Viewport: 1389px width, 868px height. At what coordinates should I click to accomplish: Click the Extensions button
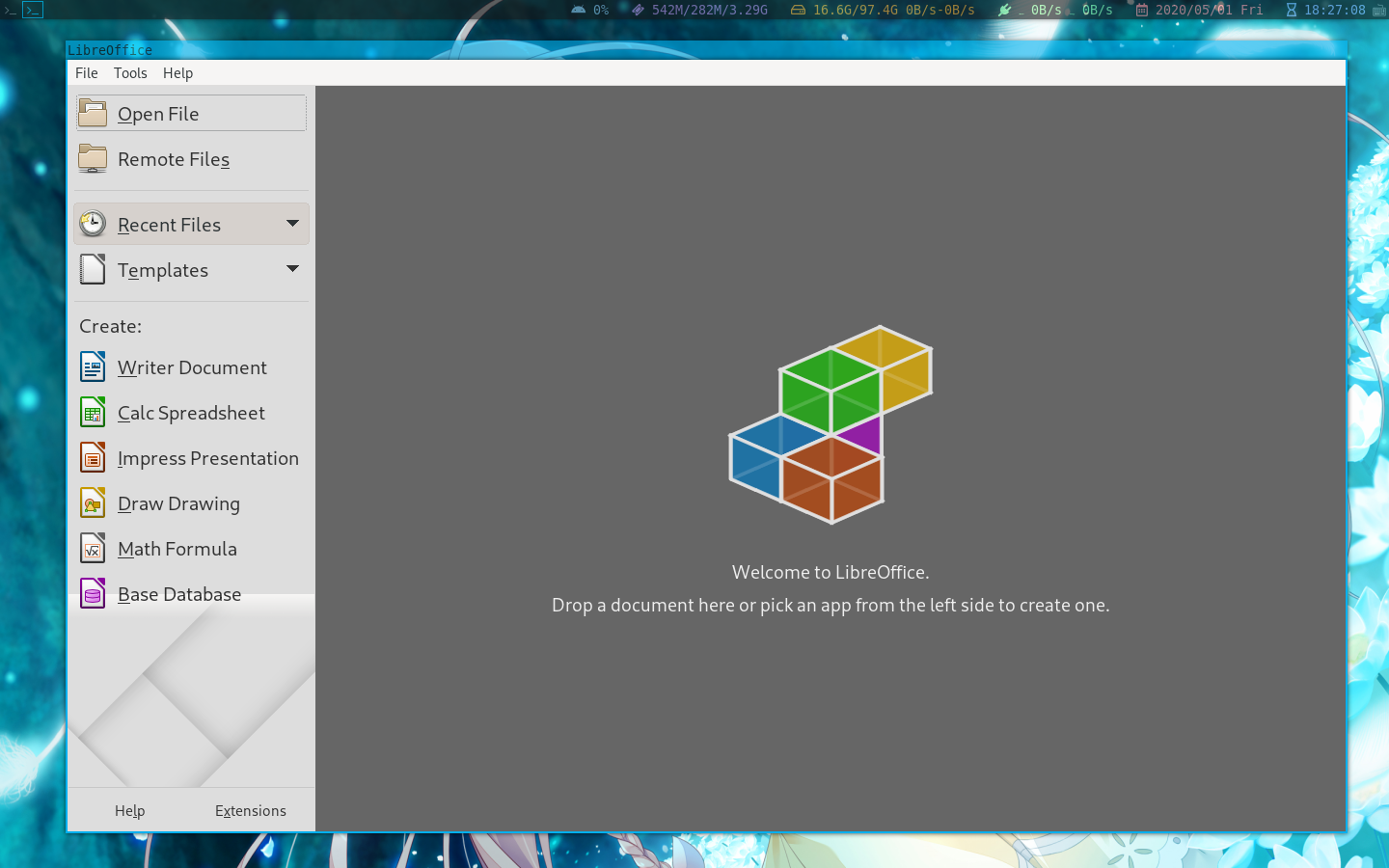coord(251,811)
